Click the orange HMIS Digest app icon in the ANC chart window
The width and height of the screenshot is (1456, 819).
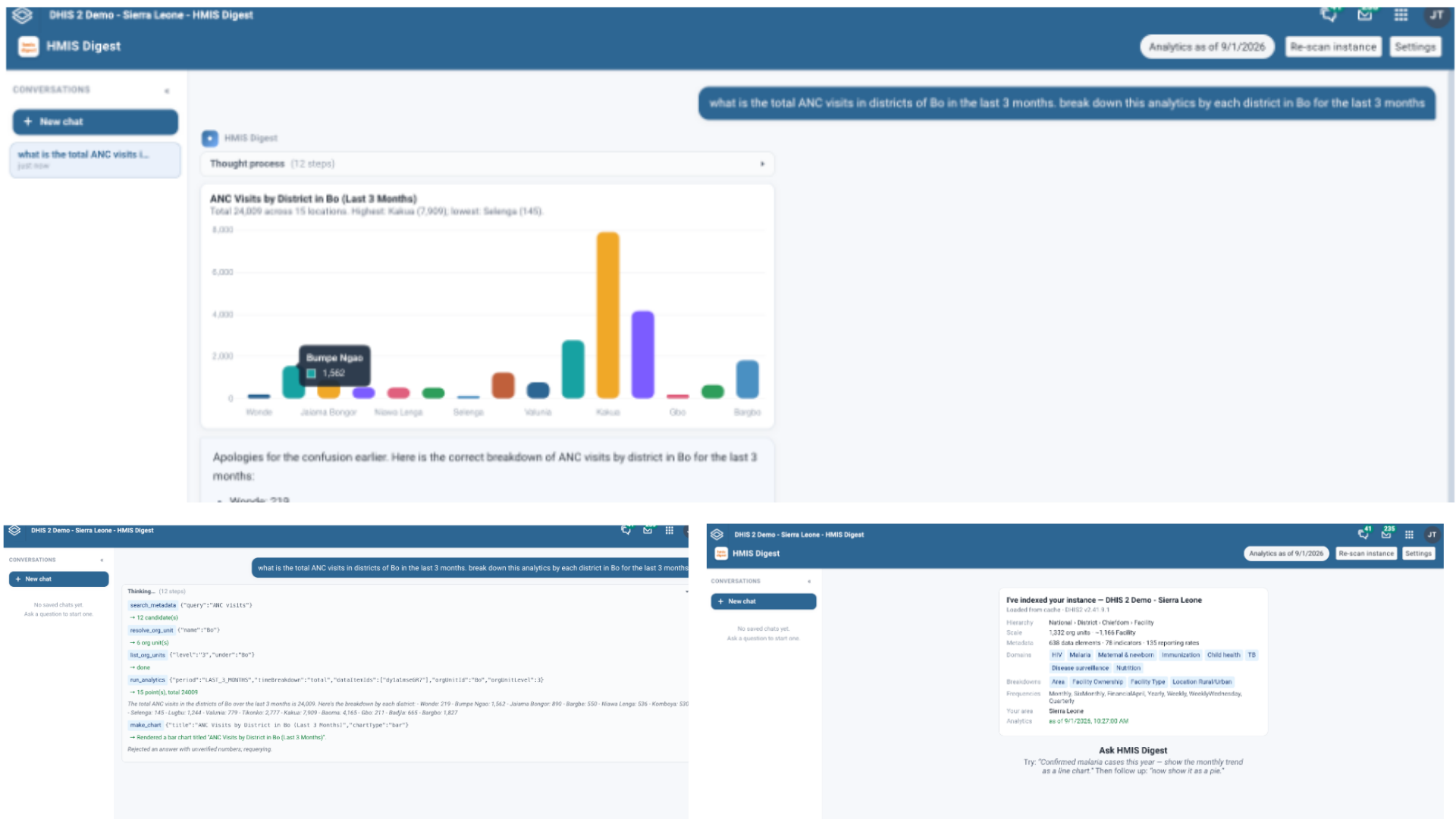click(x=28, y=46)
